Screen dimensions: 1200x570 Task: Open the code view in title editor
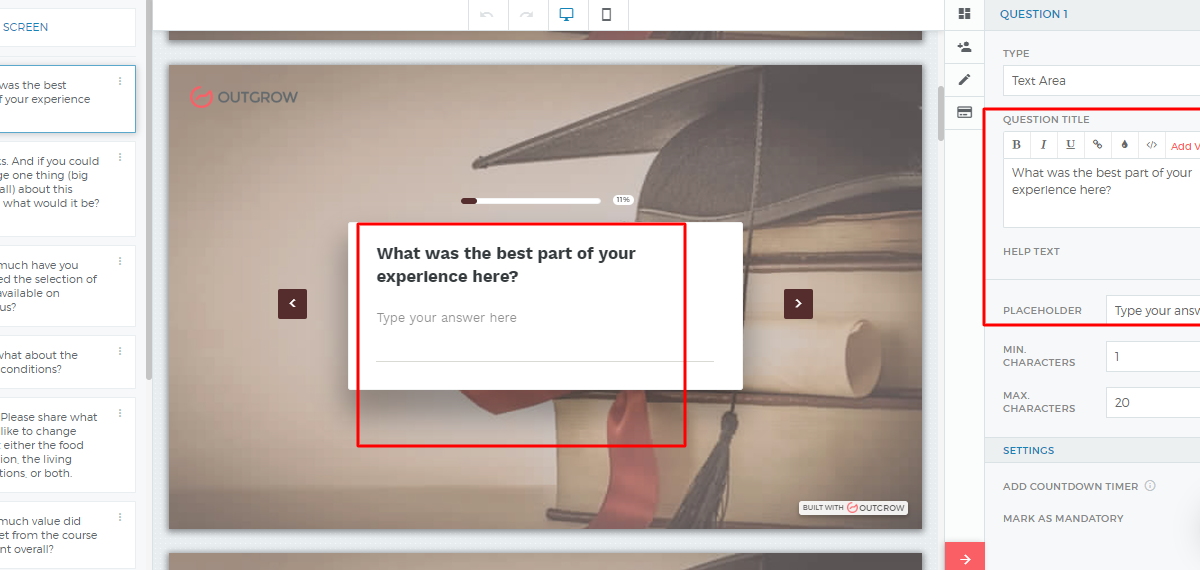pos(1152,145)
